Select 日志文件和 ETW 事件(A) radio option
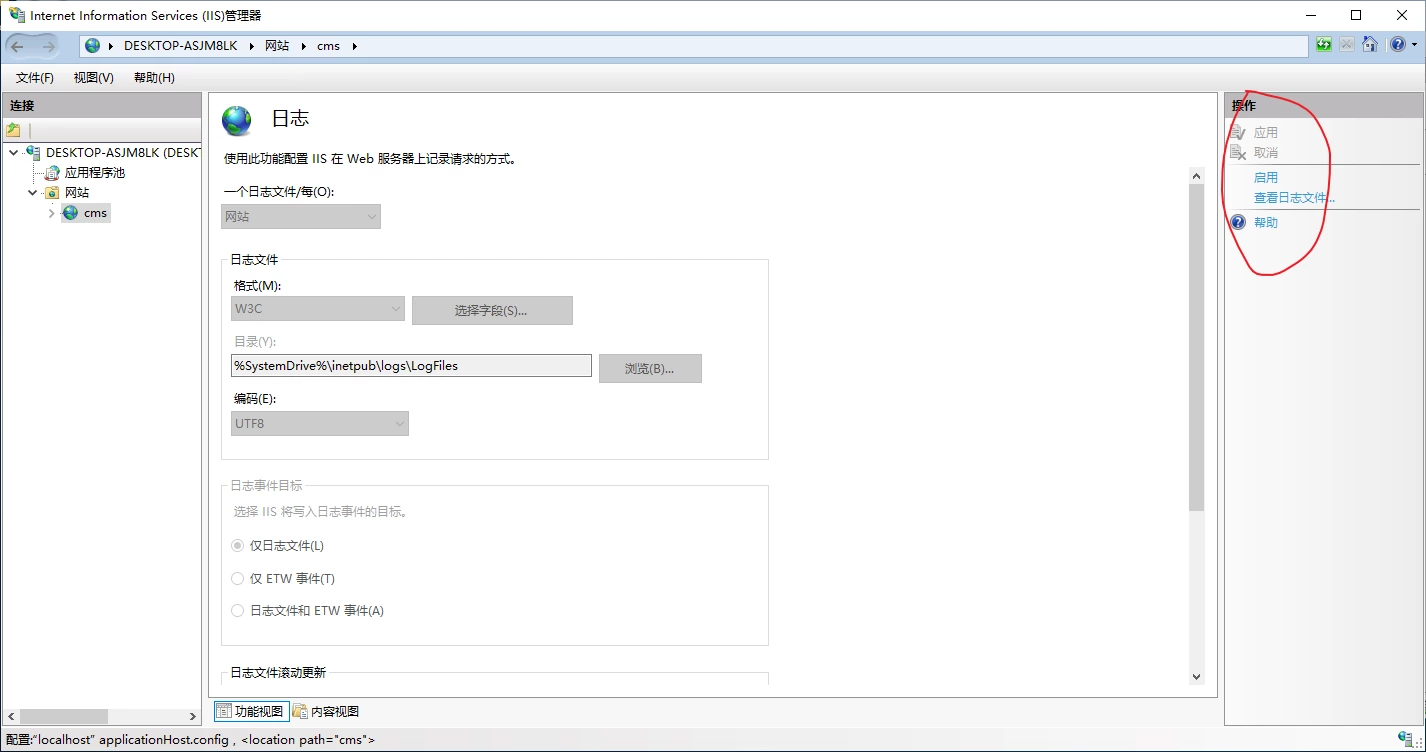This screenshot has height=752, width=1426. pyautogui.click(x=307, y=611)
